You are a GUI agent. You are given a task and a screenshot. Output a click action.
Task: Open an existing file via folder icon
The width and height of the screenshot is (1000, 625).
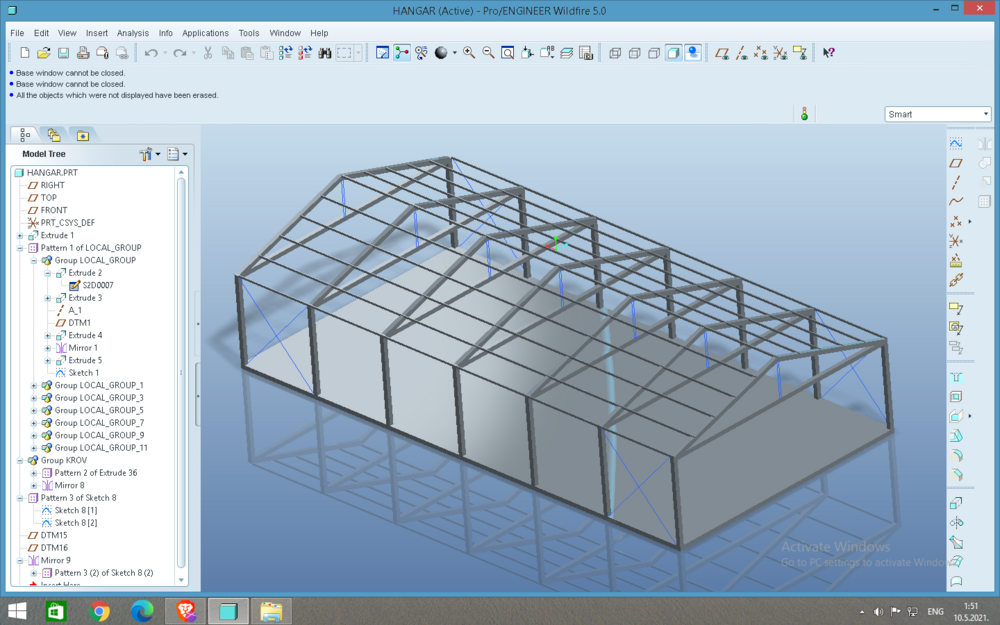coord(43,53)
